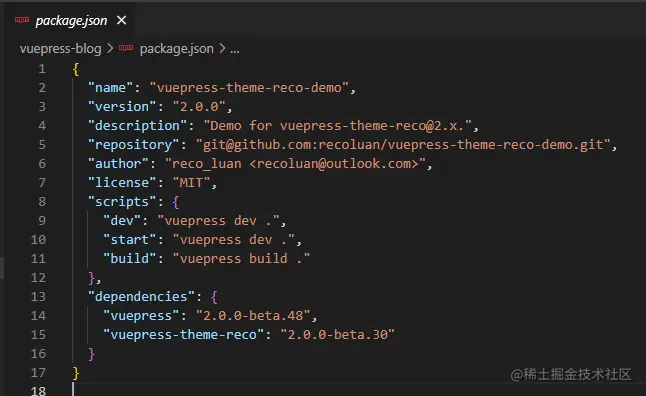
Task: Click the "vuepress dev ." value on line 10
Action: (234, 239)
